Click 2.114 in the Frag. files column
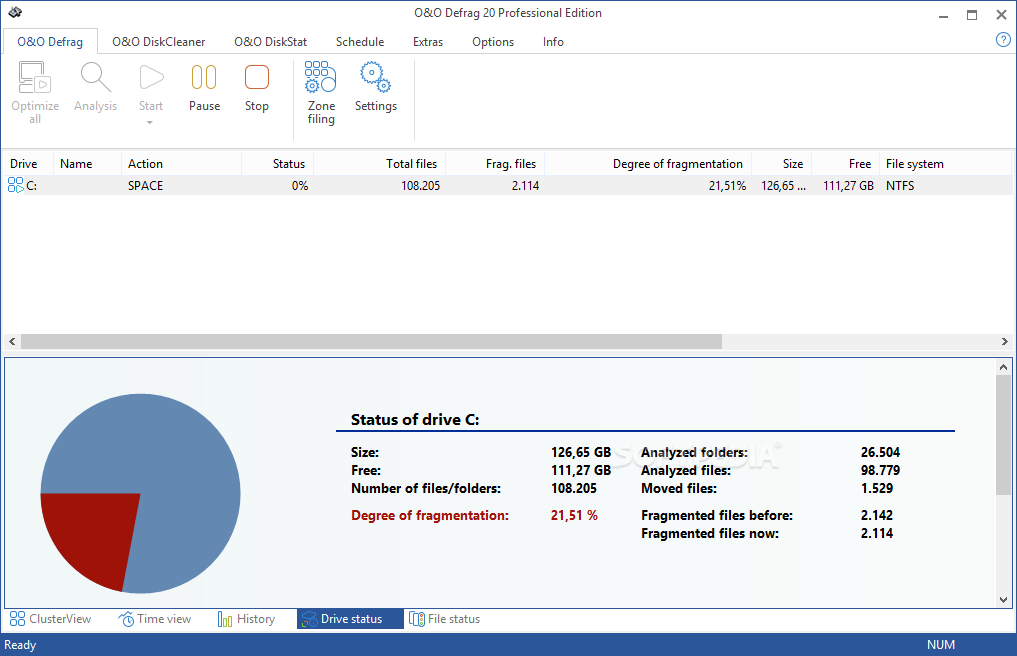1017x656 pixels. click(x=525, y=186)
